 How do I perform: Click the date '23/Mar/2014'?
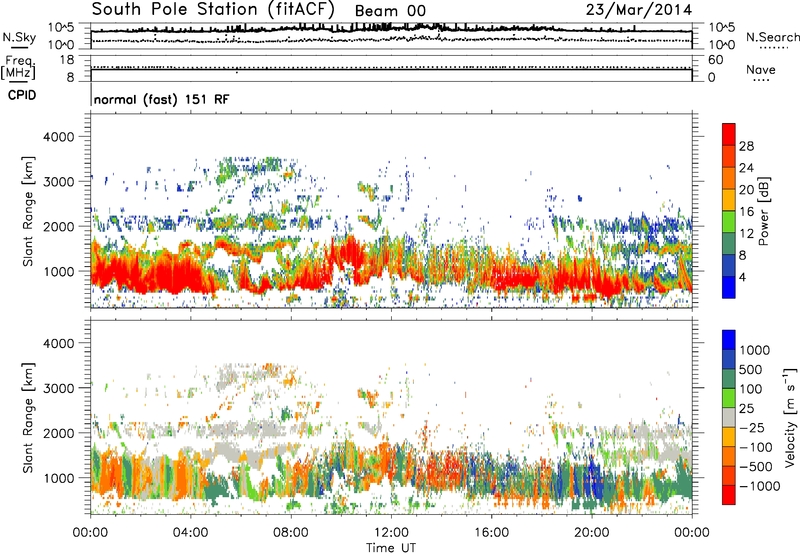click(x=639, y=10)
